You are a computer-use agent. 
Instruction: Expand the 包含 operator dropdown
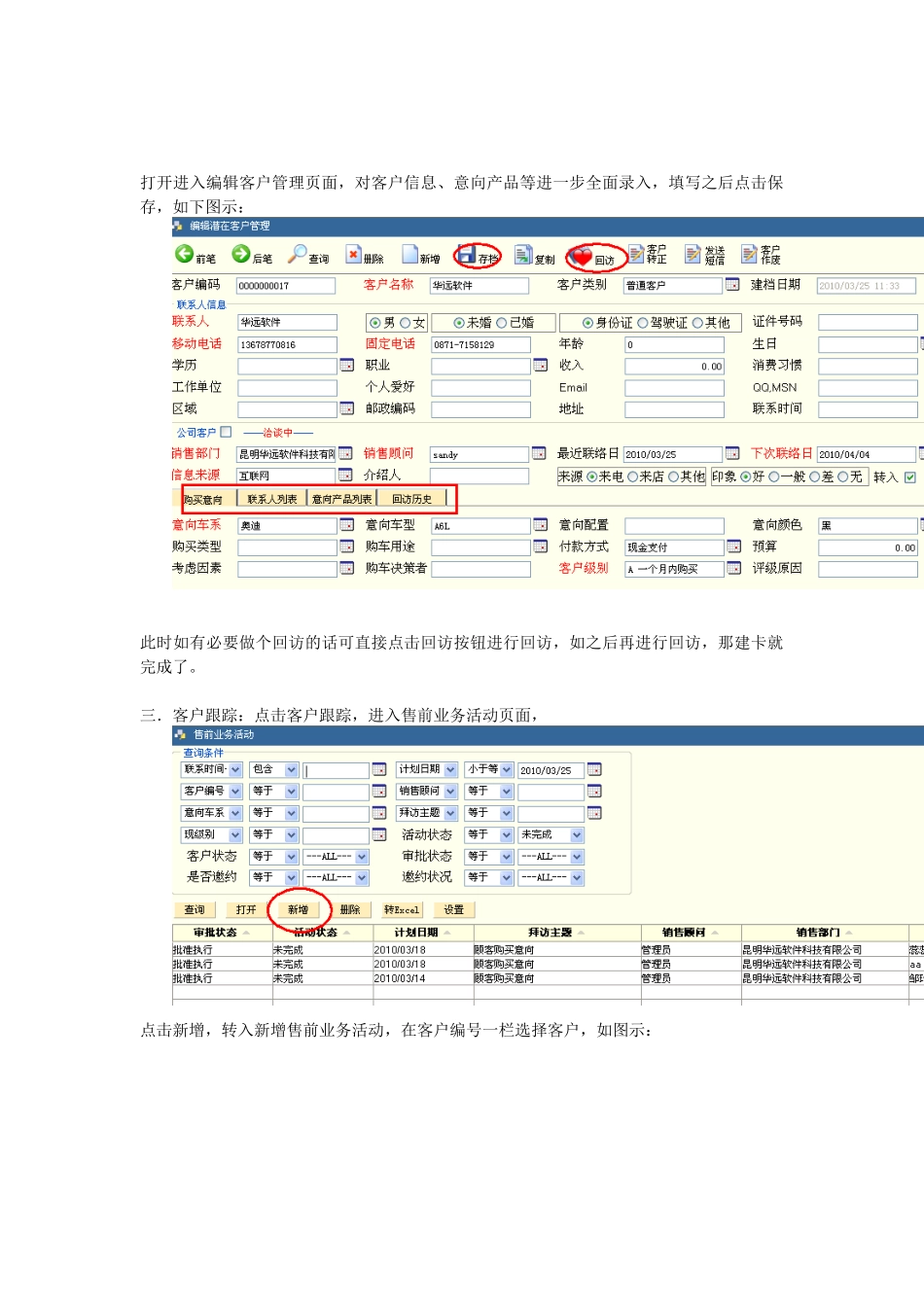pyautogui.click(x=291, y=769)
